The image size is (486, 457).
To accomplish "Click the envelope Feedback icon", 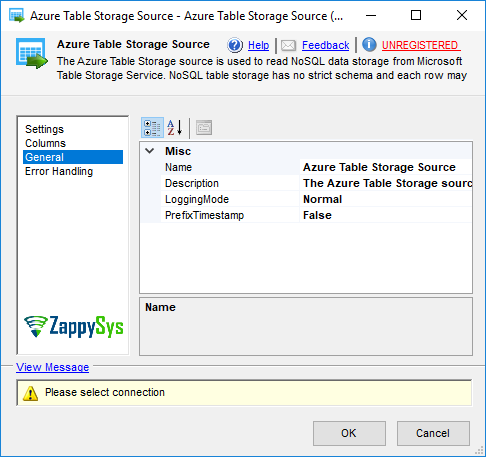I will tap(288, 45).
